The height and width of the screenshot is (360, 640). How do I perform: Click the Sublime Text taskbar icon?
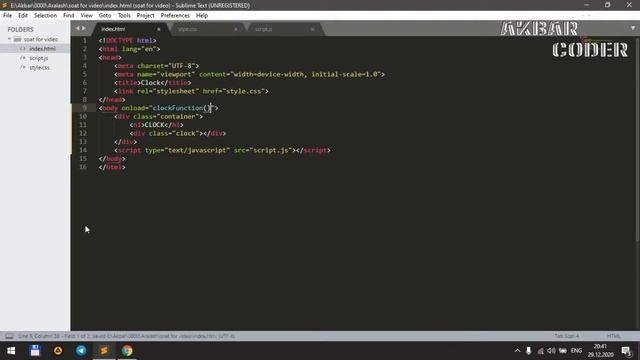(104, 351)
